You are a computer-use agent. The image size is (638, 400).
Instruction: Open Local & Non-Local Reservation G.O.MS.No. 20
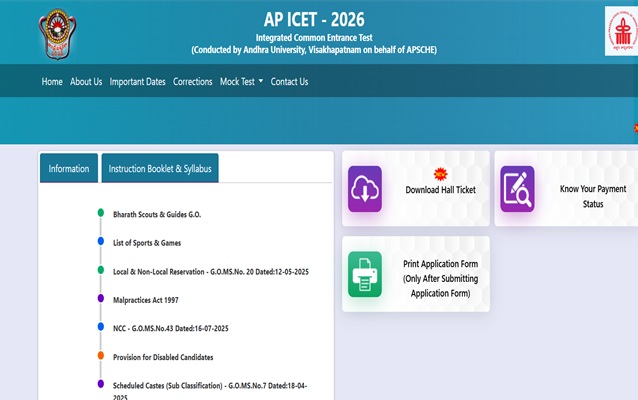click(211, 271)
